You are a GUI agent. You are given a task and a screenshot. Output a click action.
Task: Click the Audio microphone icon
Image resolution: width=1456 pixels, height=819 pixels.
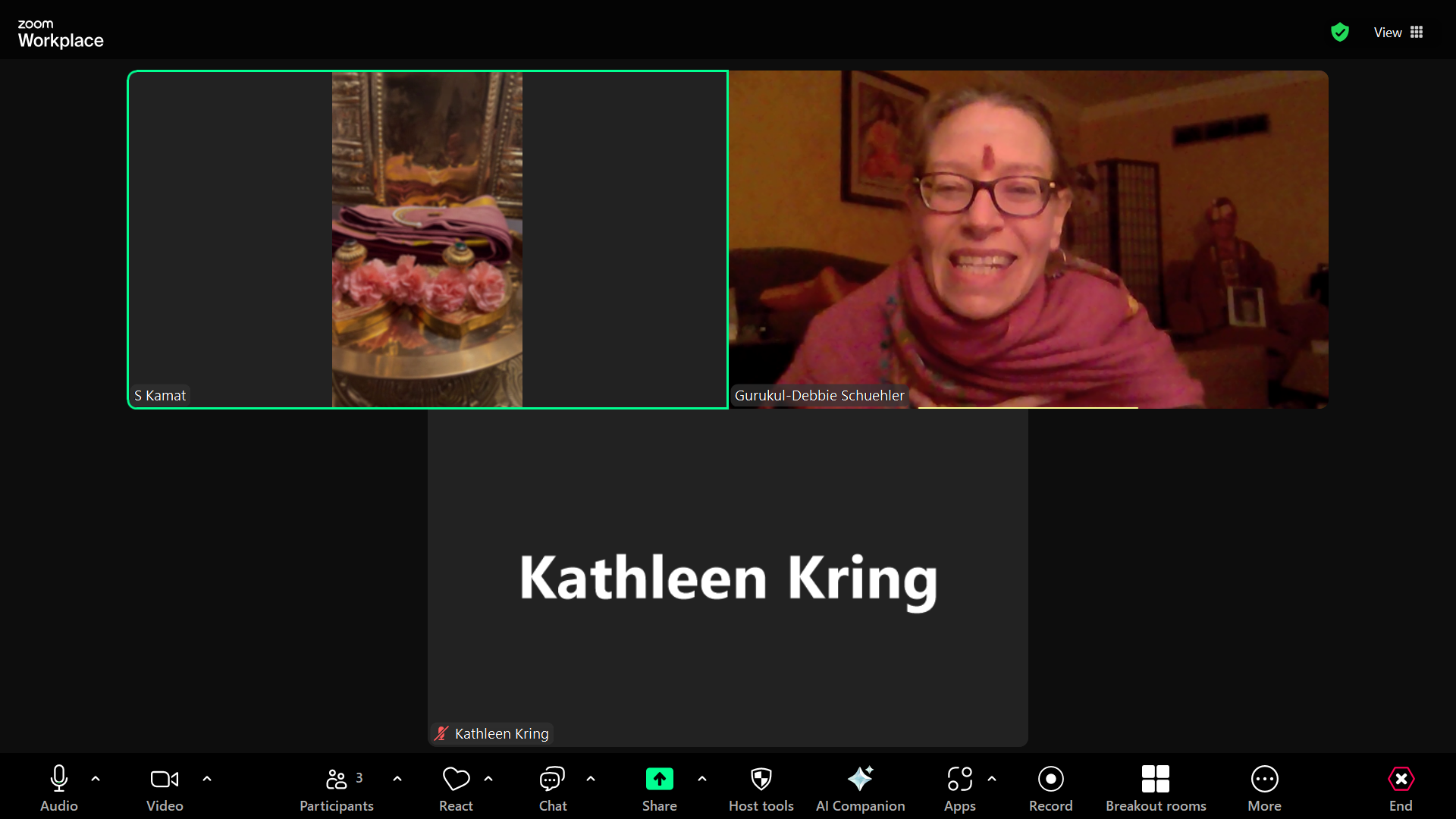(x=59, y=779)
